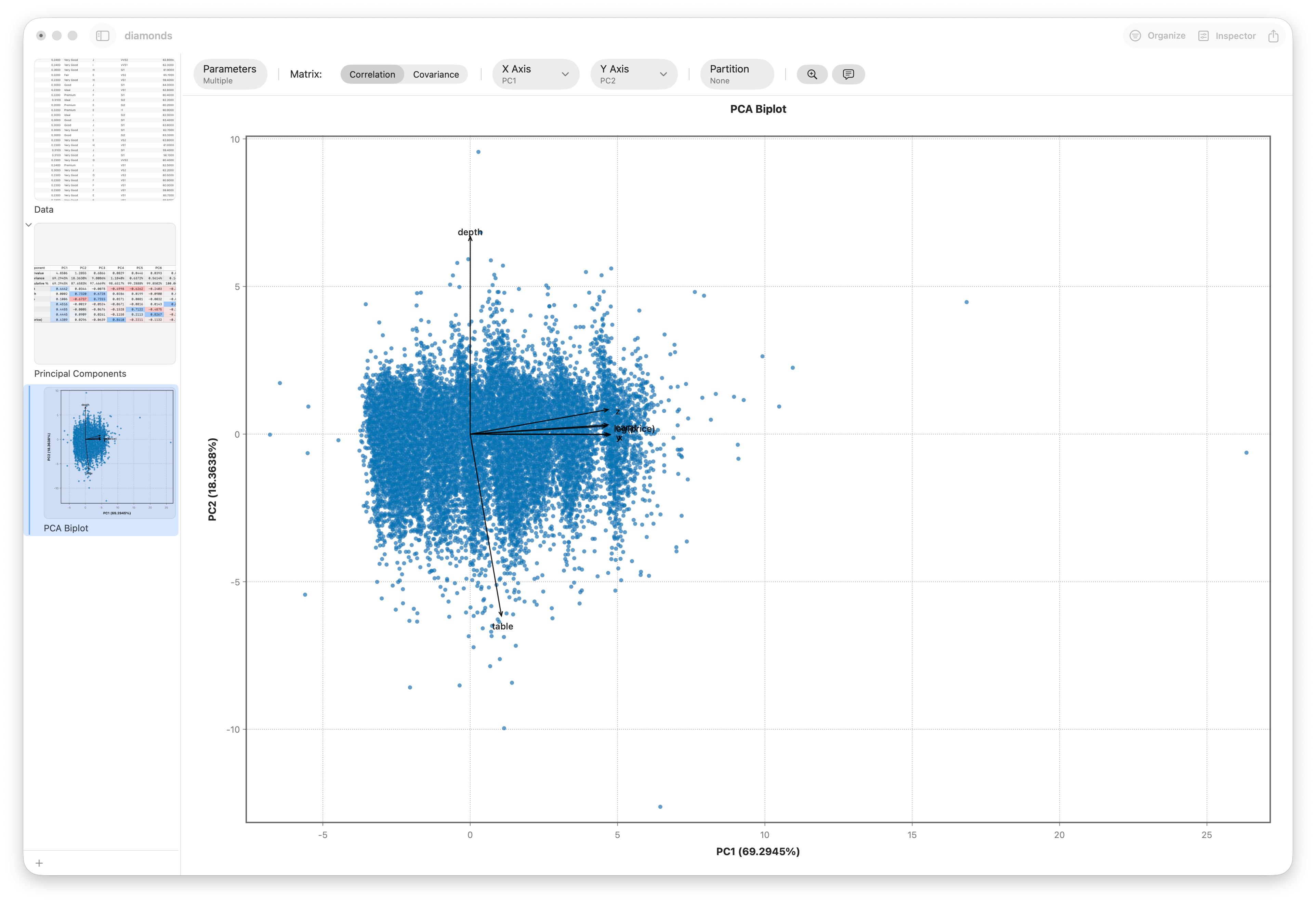
Task: Click the share export icon
Action: 1274,36
